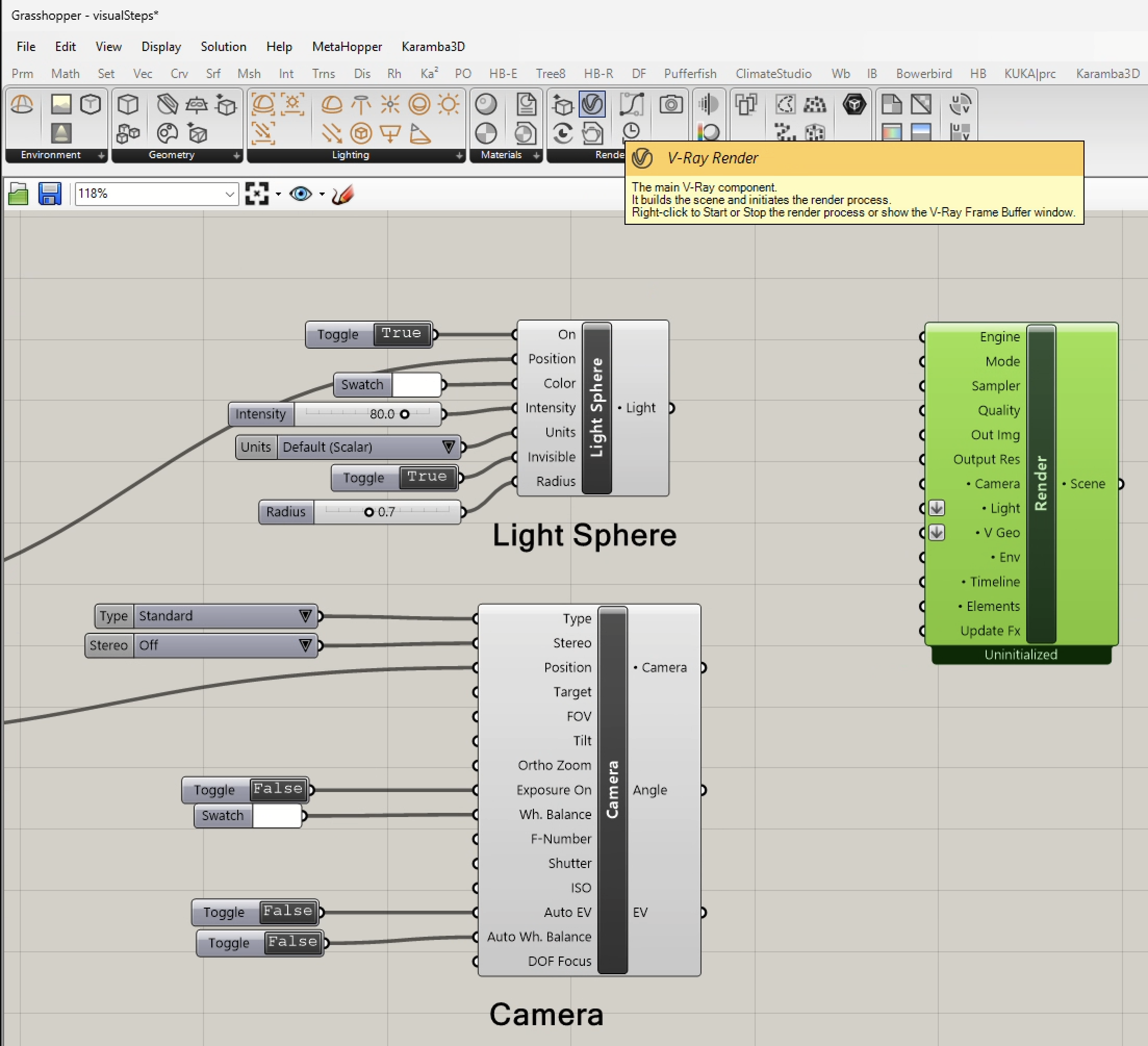This screenshot has width=1148, height=1046.
Task: Toggle the Auto Wh. Balance False value
Action: pyautogui.click(x=292, y=942)
